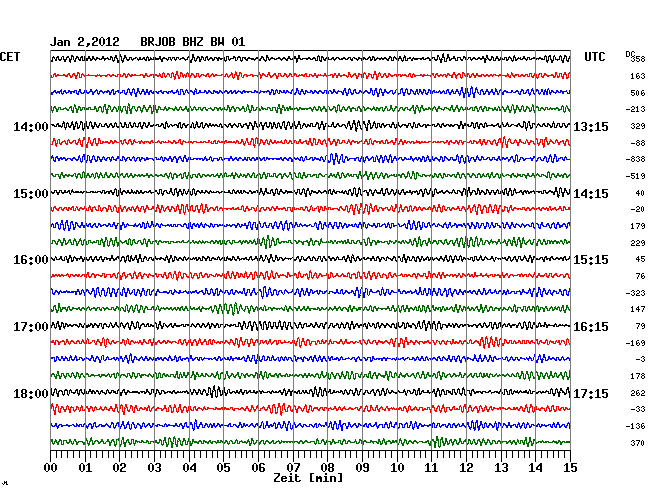Click the 'Zeit [min]' axis title

coord(308,478)
